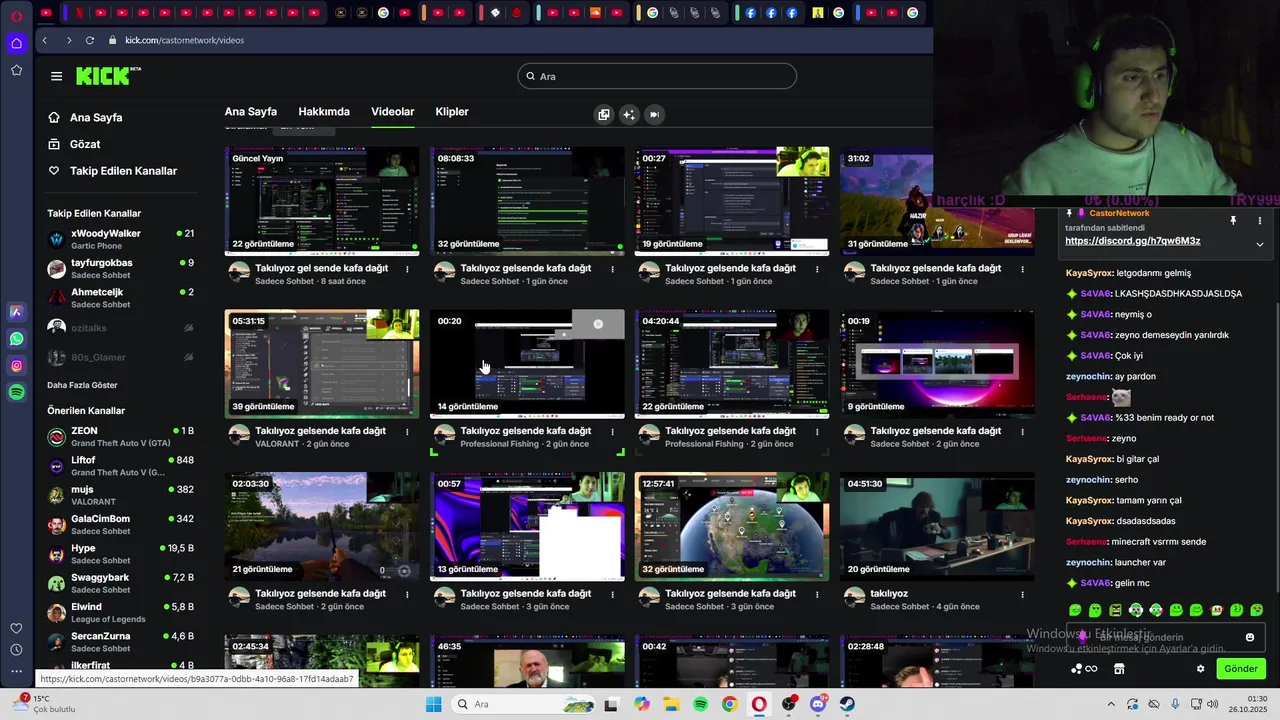Screen dimensions: 1280x720
Task: Open Spotify in the Opera sidebar
Action: pyautogui.click(x=16, y=393)
